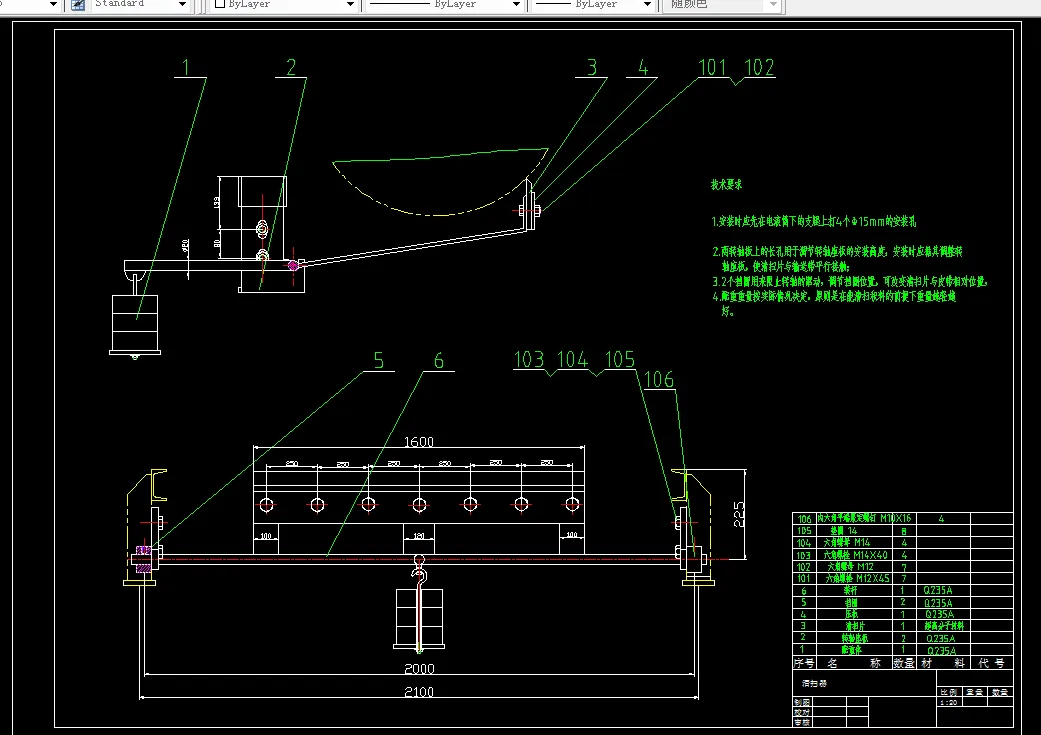
Task: Click the "序号" column header in the parts list
Action: (x=805, y=663)
